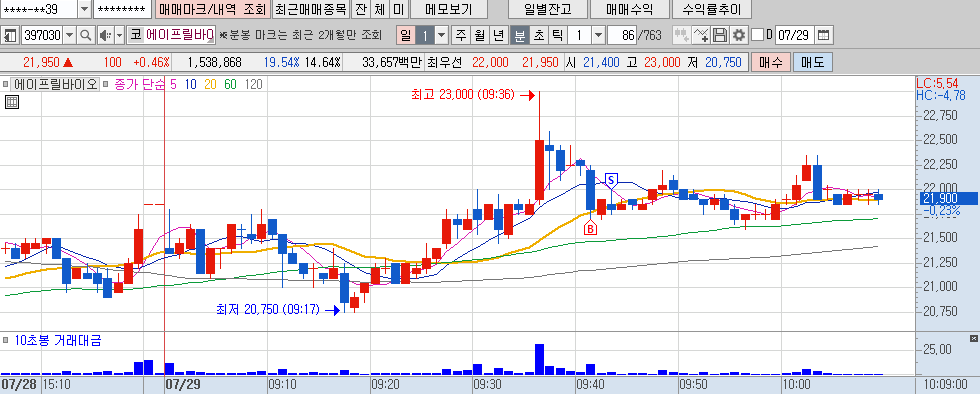Click the stock list panel icon
This screenshot has height=394, width=980.
pyautogui.click(x=9, y=35)
